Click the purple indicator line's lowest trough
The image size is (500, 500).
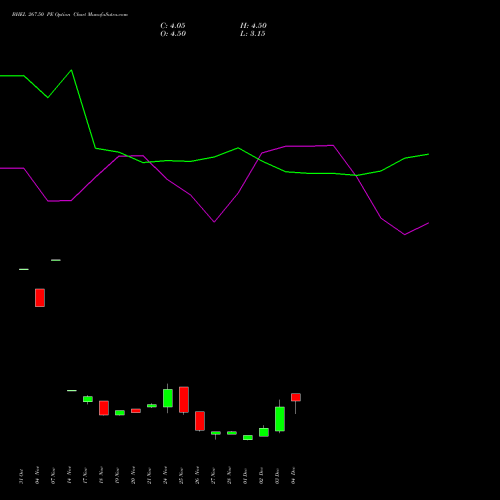405,235
